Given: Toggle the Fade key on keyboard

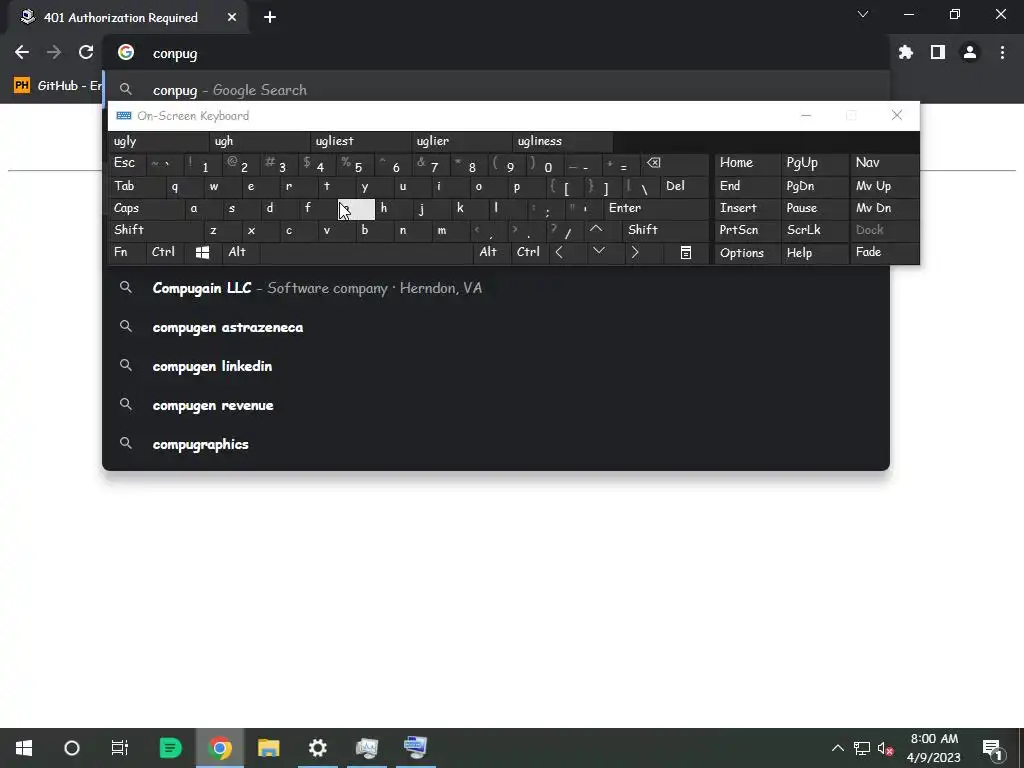Looking at the screenshot, I should [884, 252].
